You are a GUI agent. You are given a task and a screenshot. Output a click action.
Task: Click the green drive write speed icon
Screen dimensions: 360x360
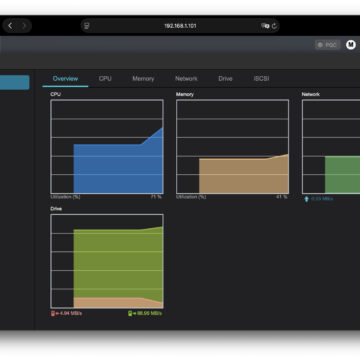pyautogui.click(x=130, y=313)
